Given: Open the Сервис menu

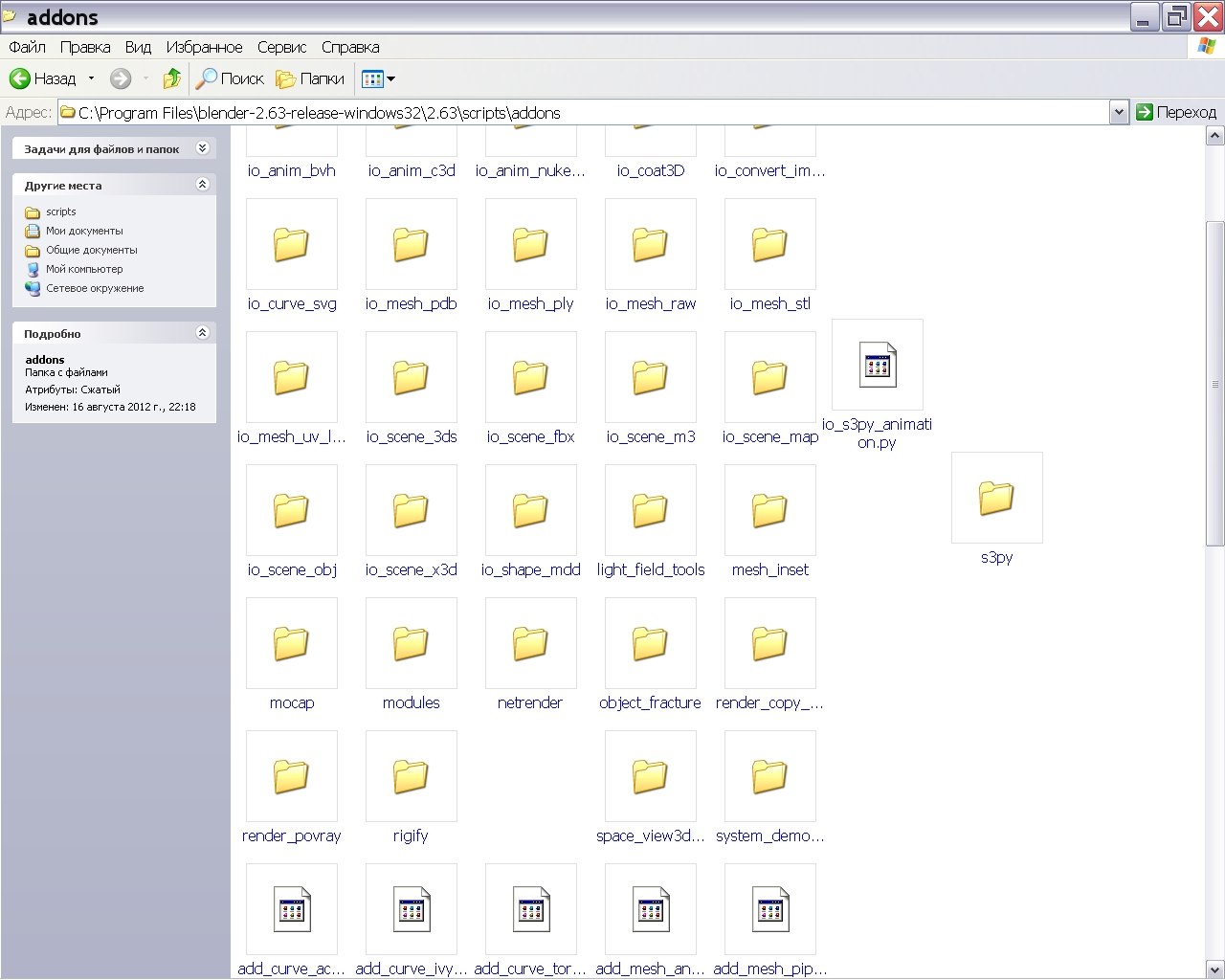Looking at the screenshot, I should coord(281,47).
